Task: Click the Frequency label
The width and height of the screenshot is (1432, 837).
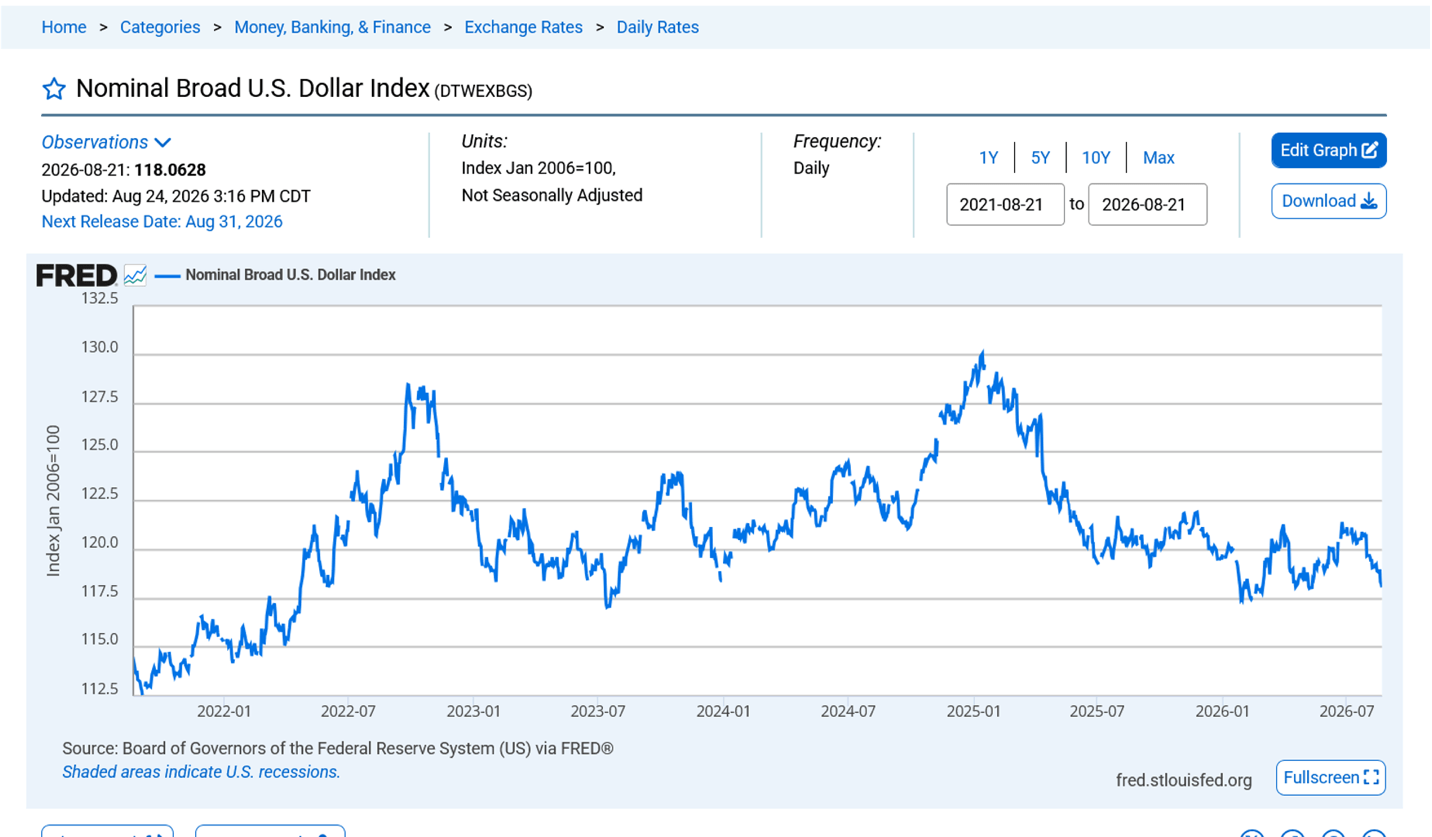Action: [x=837, y=142]
